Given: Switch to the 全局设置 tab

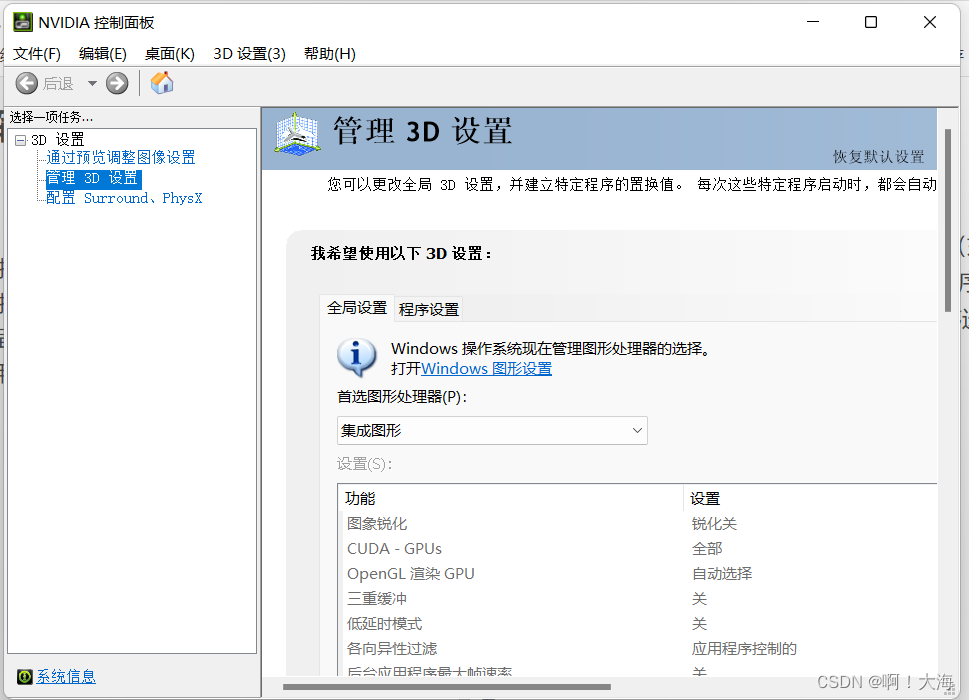Looking at the screenshot, I should coord(357,308).
